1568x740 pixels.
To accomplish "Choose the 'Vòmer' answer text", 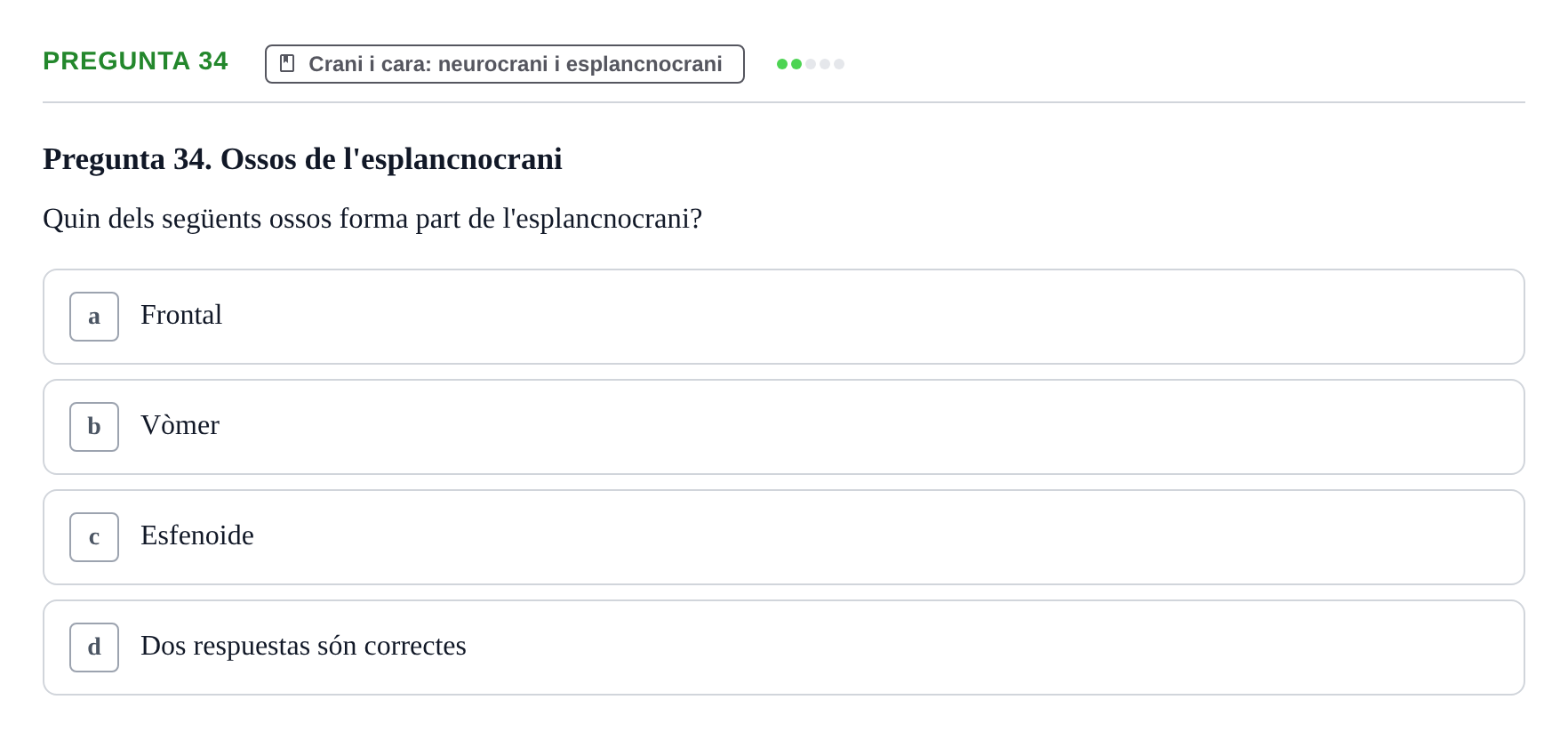I will (x=180, y=425).
